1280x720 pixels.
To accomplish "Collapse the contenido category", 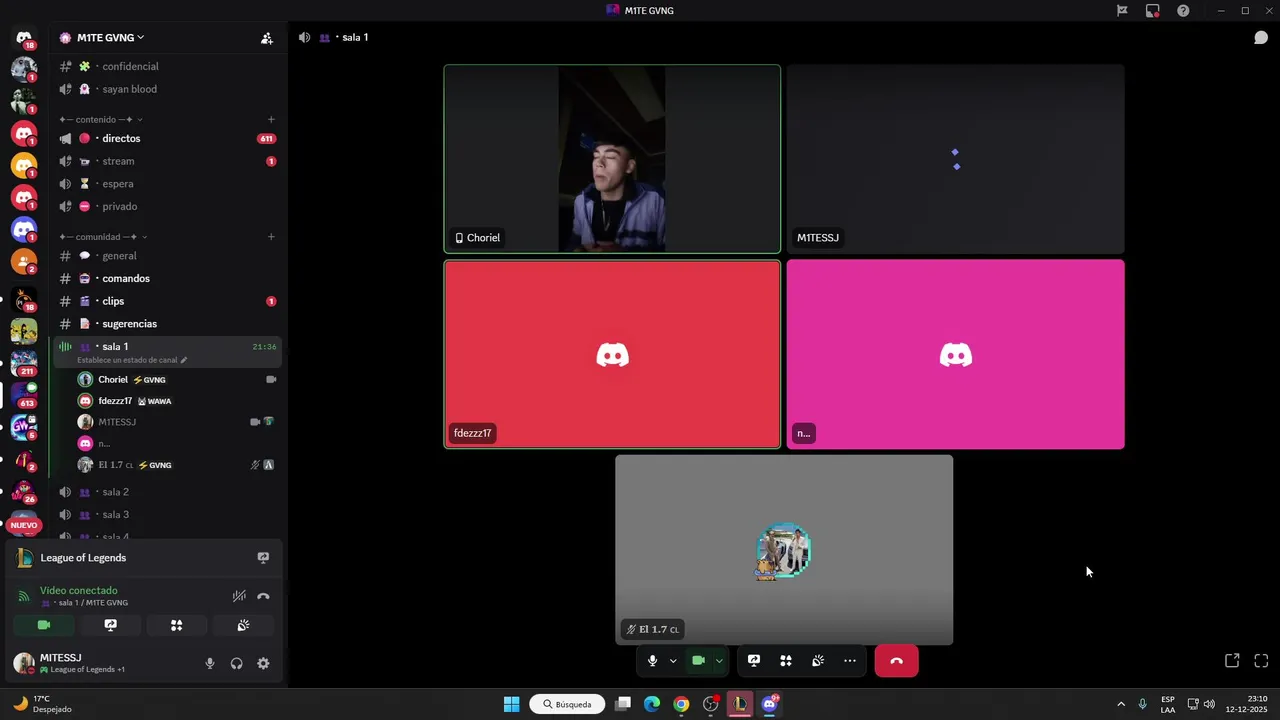I will point(104,120).
